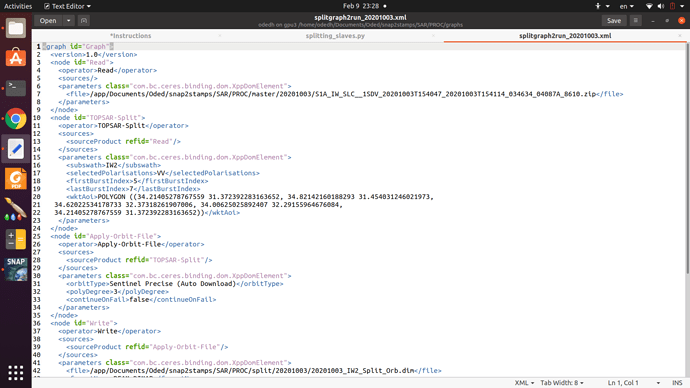Select the Text Editor dock icon
The width and height of the screenshot is (690, 388).
(x=16, y=149)
